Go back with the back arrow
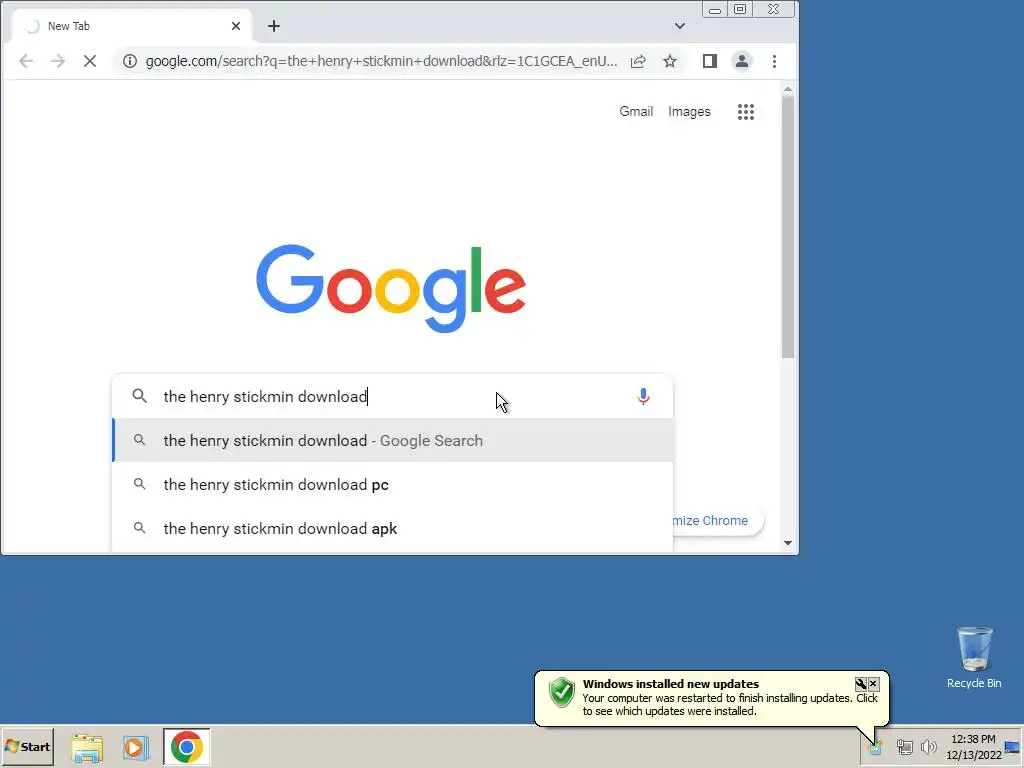Viewport: 1024px width, 768px height. tap(26, 61)
